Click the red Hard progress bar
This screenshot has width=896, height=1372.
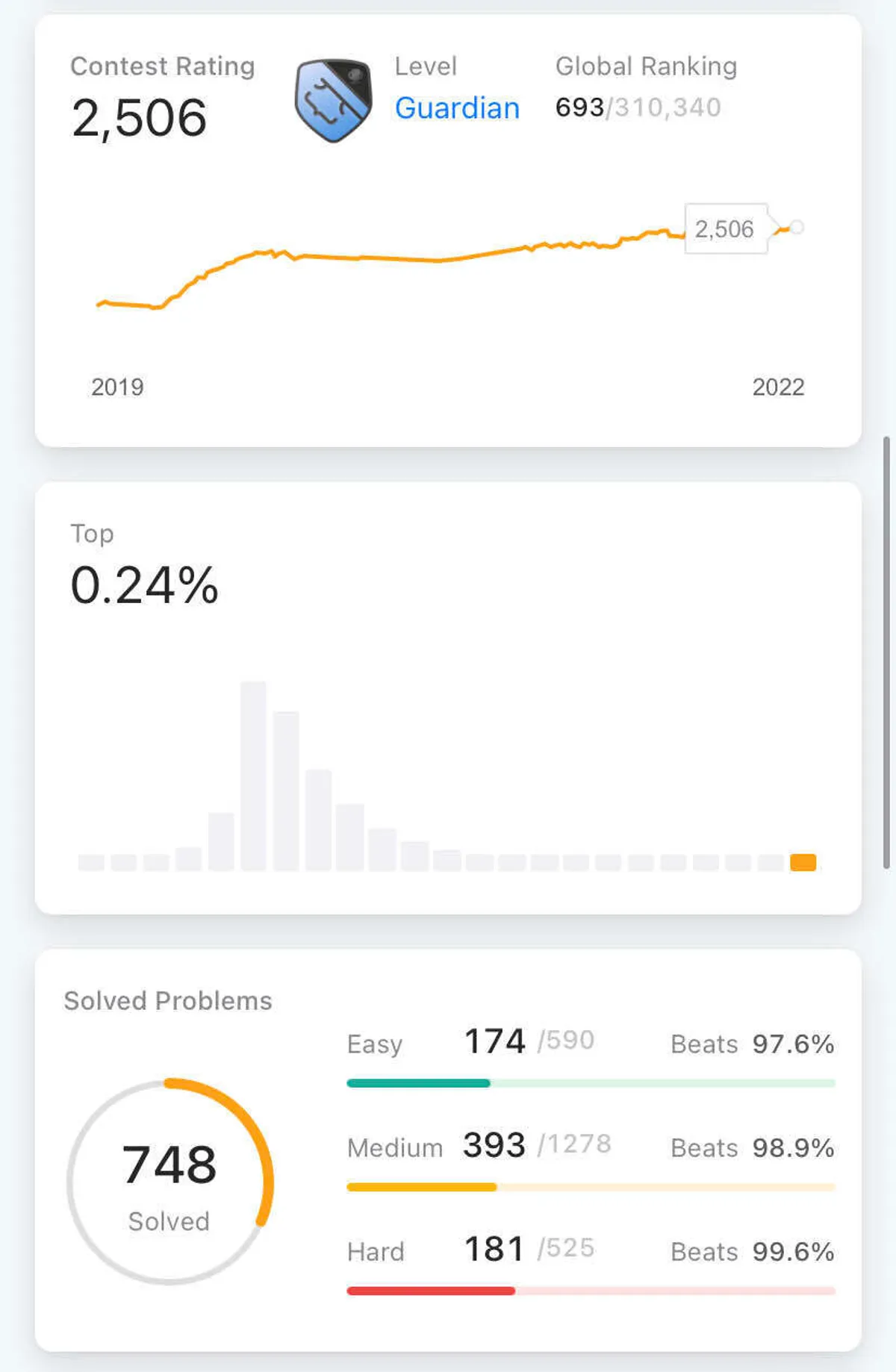click(430, 1291)
